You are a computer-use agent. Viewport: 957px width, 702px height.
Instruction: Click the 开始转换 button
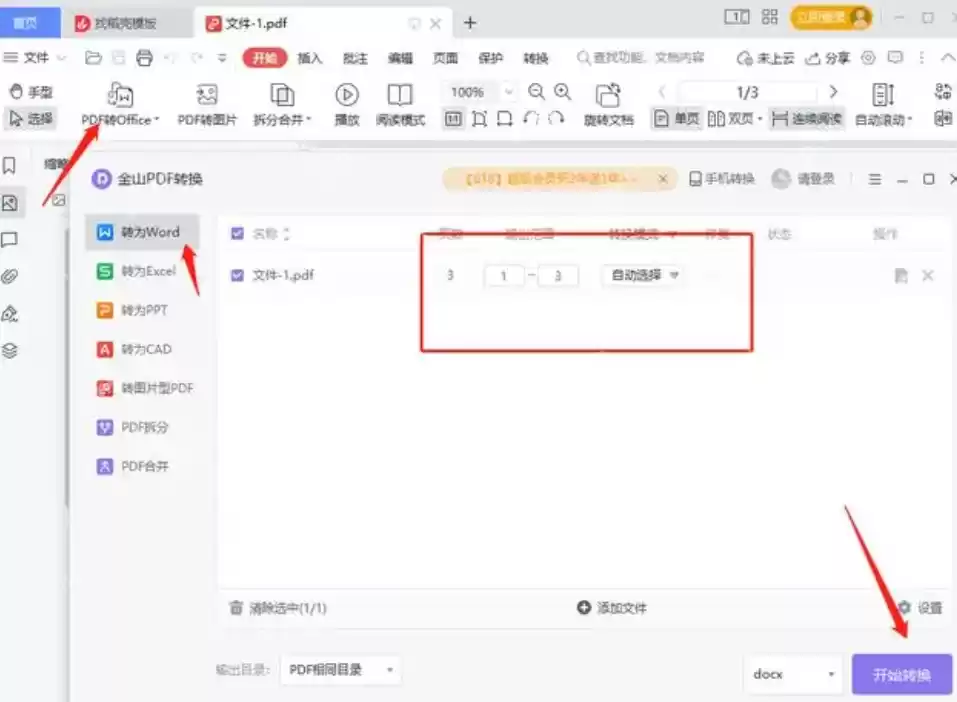(x=897, y=674)
